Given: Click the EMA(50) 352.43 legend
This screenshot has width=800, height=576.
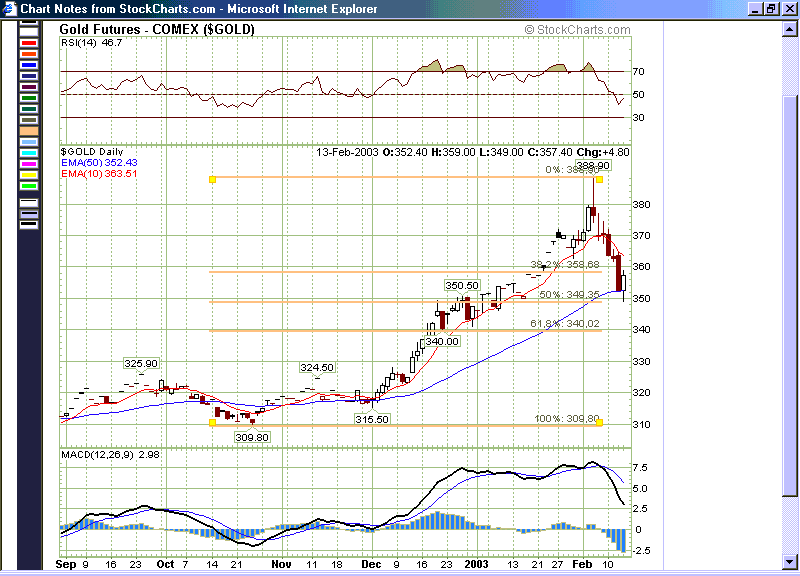Looking at the screenshot, I should coord(99,163).
